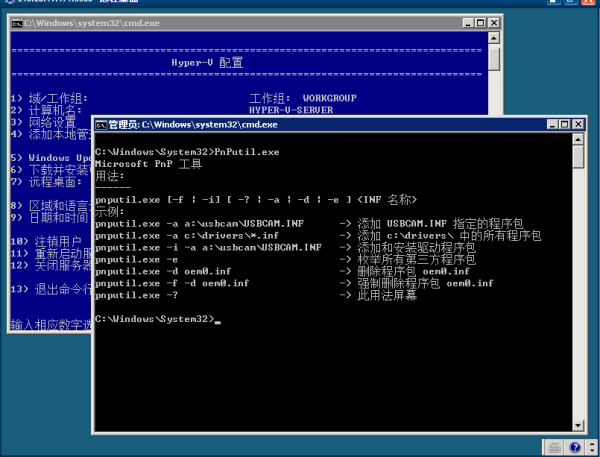Close the Hyper-V configuration cmd window

(492, 22)
